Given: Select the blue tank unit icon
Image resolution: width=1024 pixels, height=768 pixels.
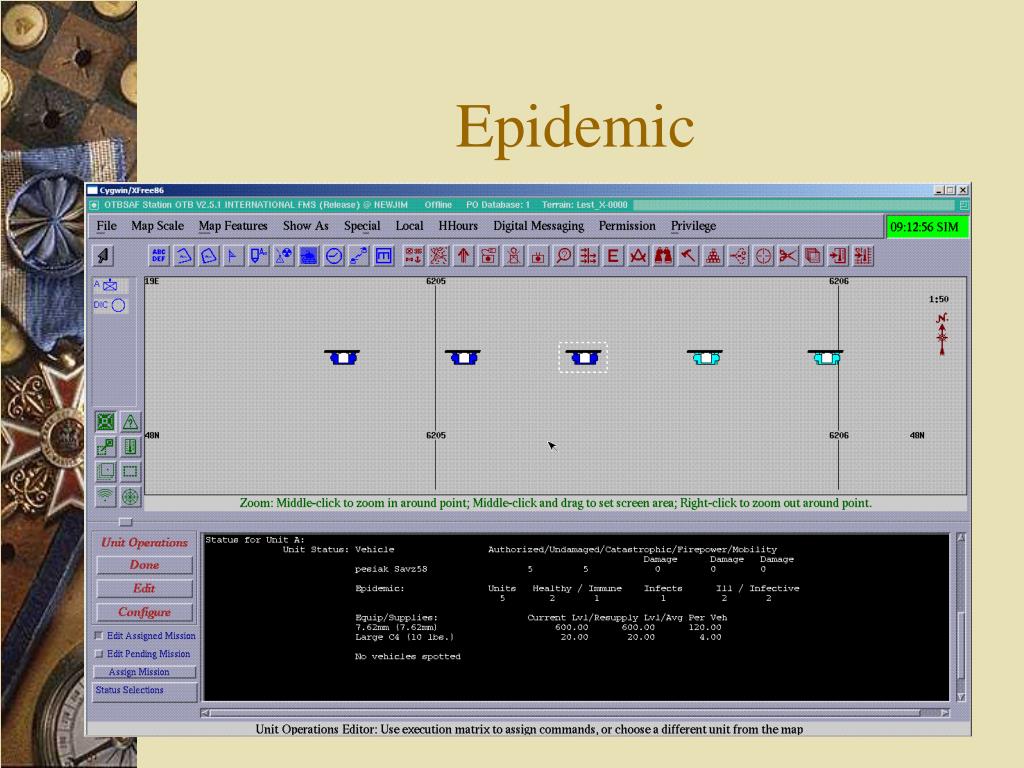Looking at the screenshot, I should click(x=308, y=255).
